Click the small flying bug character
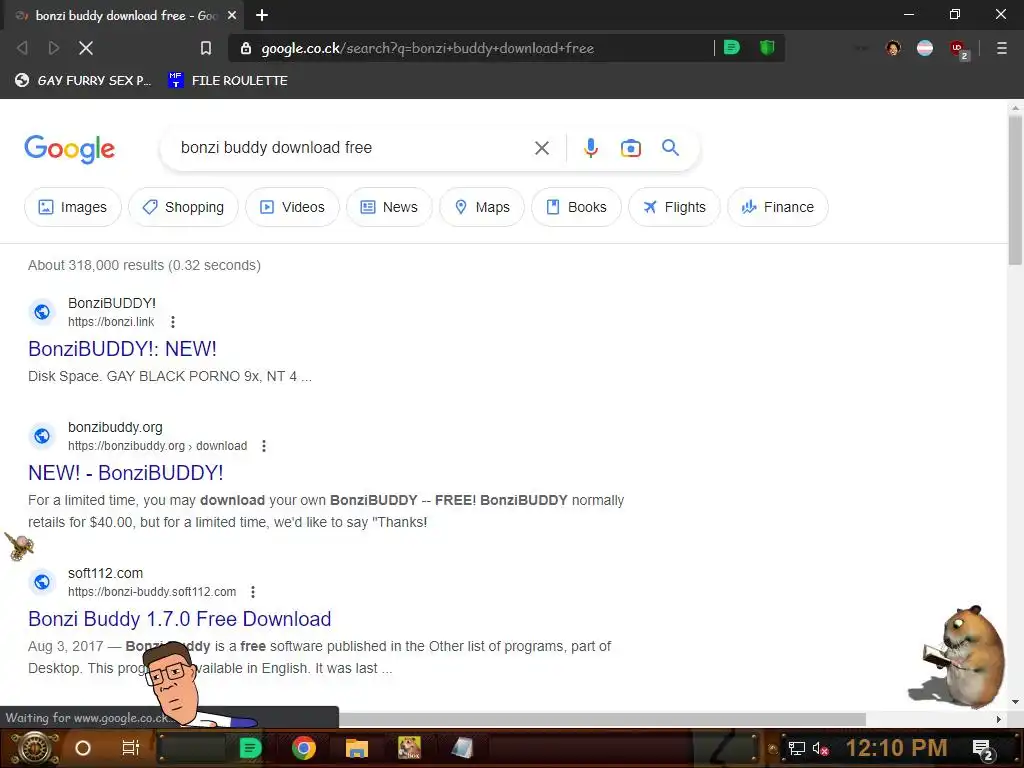The image size is (1024, 768). pyautogui.click(x=20, y=546)
